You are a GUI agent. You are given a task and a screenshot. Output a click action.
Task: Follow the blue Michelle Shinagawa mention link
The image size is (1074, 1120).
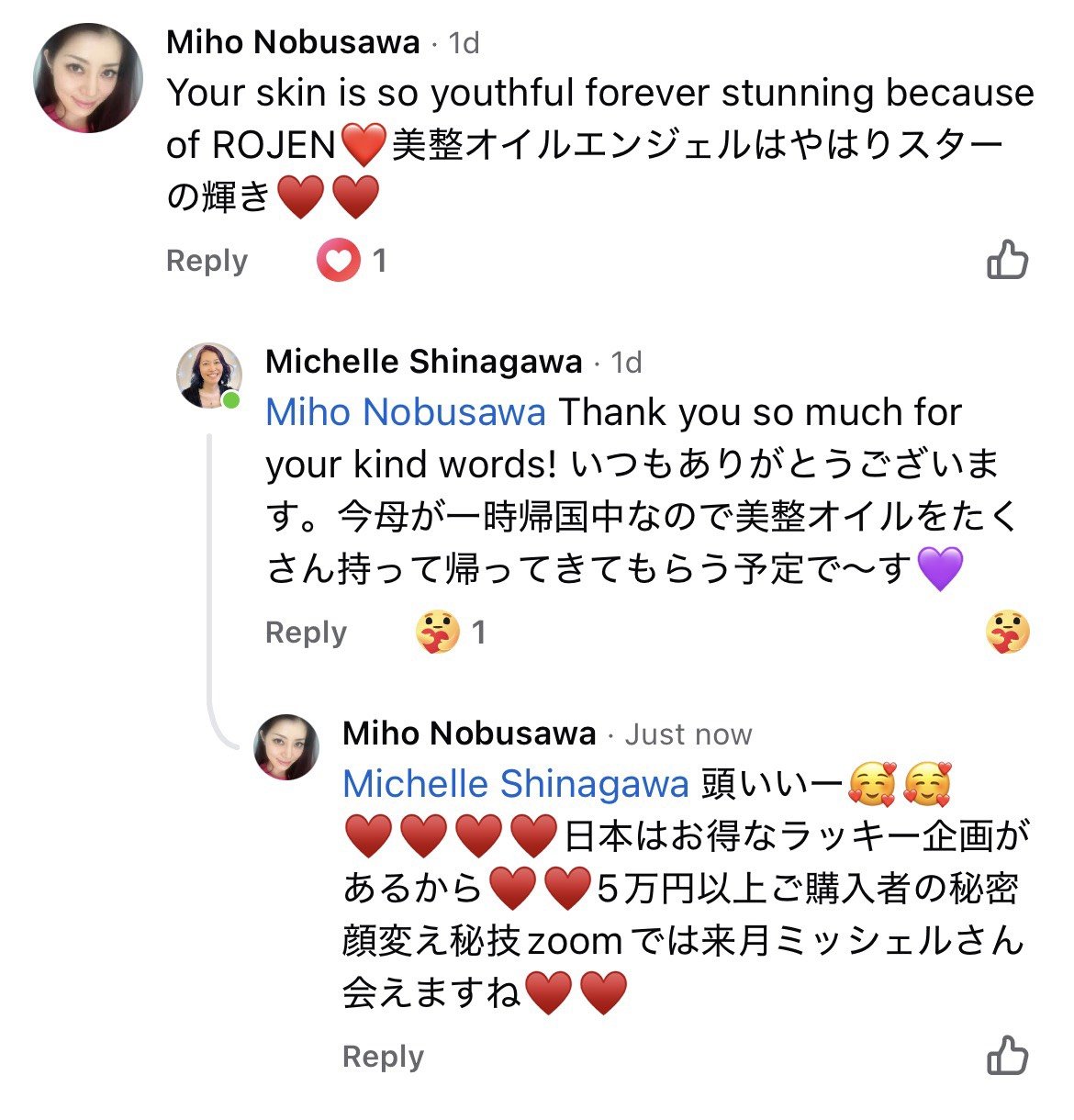[x=515, y=785]
